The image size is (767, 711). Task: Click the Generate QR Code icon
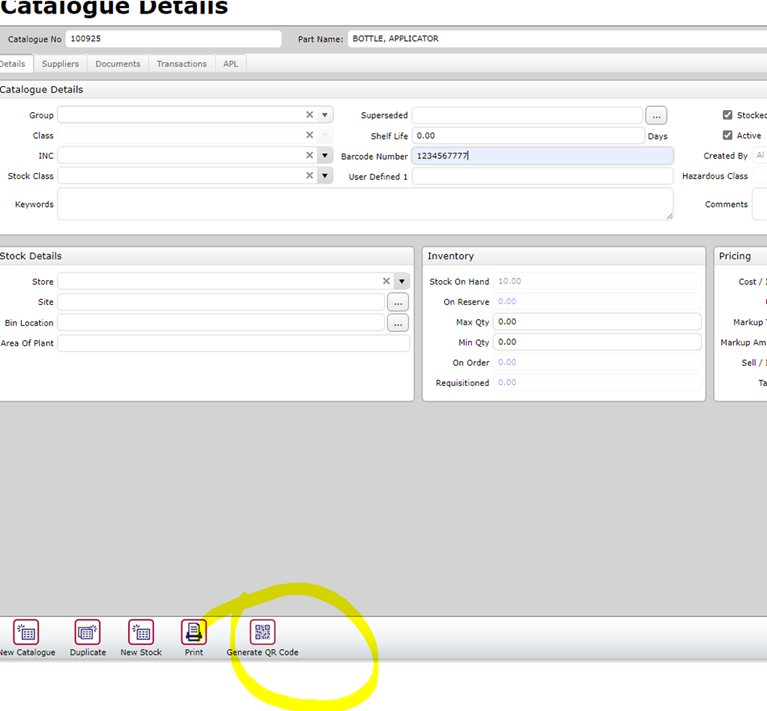(262, 632)
